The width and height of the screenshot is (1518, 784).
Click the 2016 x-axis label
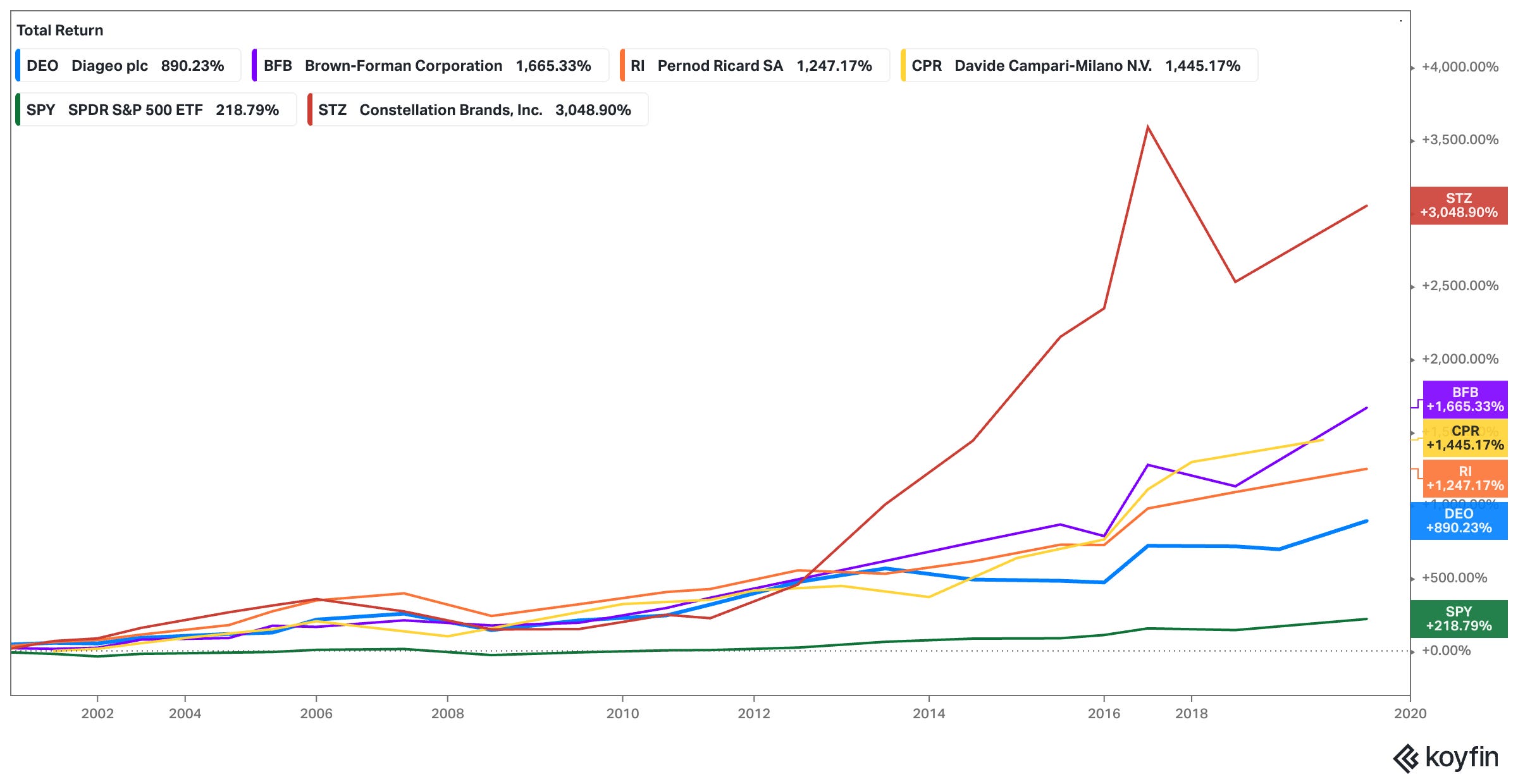(1104, 714)
